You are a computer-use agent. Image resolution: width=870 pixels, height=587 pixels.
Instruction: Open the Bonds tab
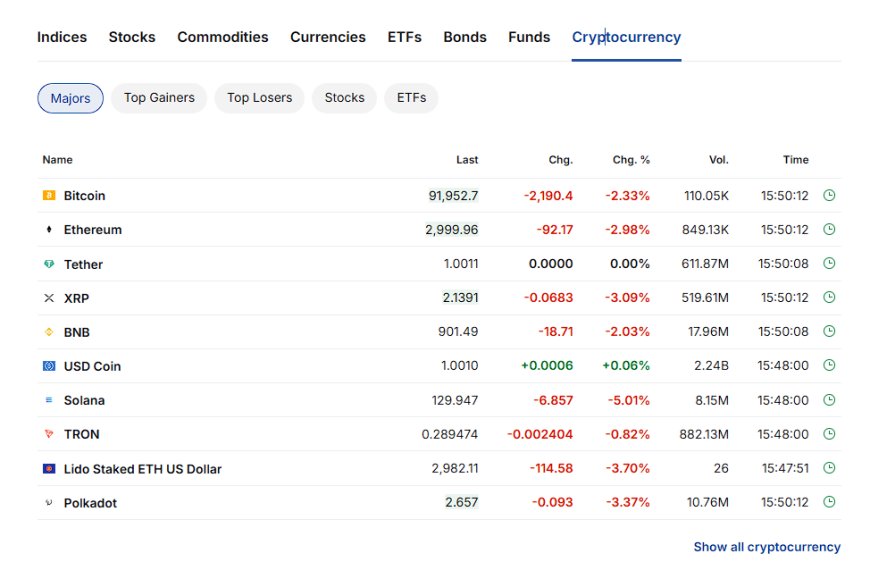[465, 37]
